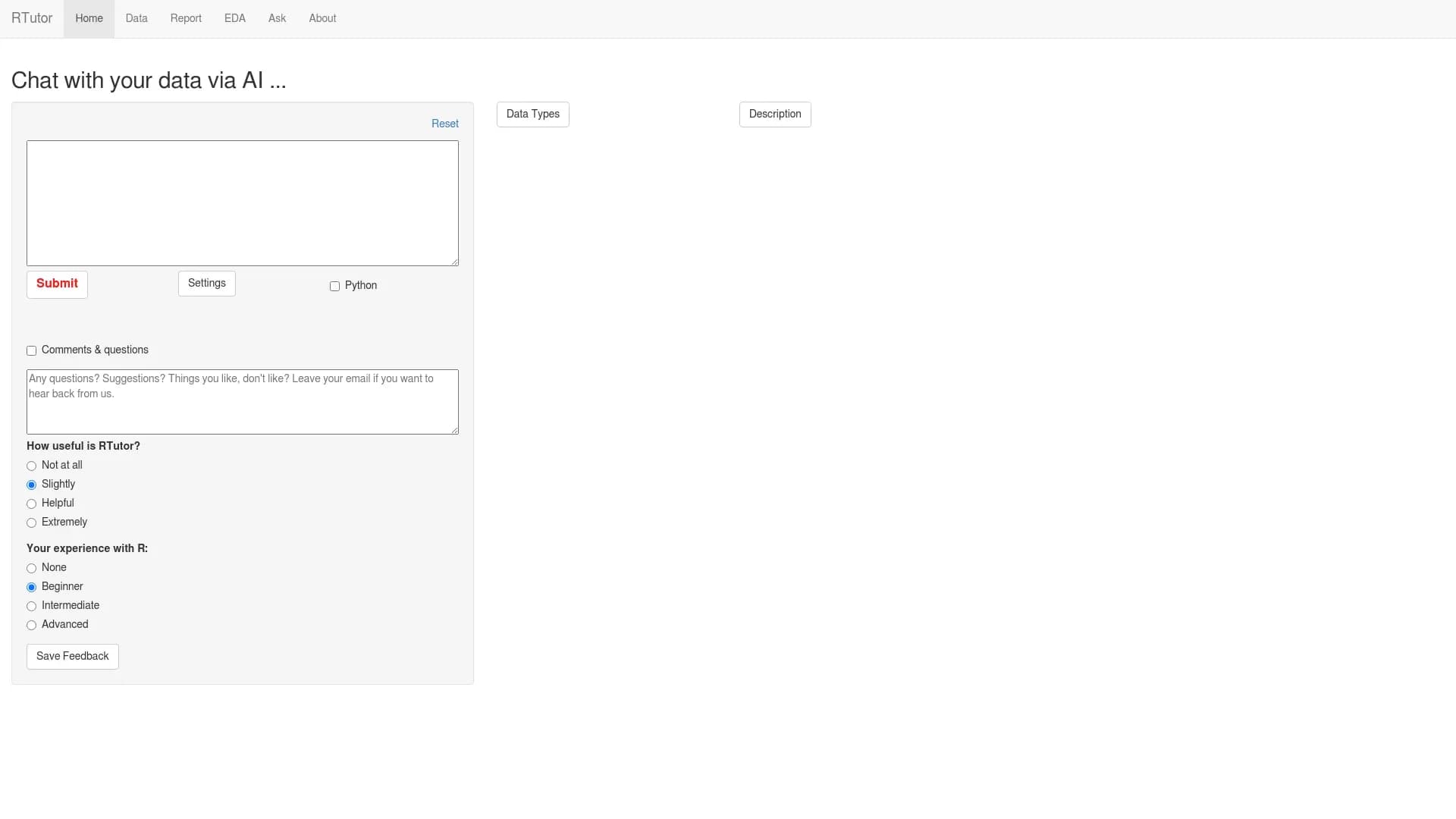Click the Description button

pos(775,115)
